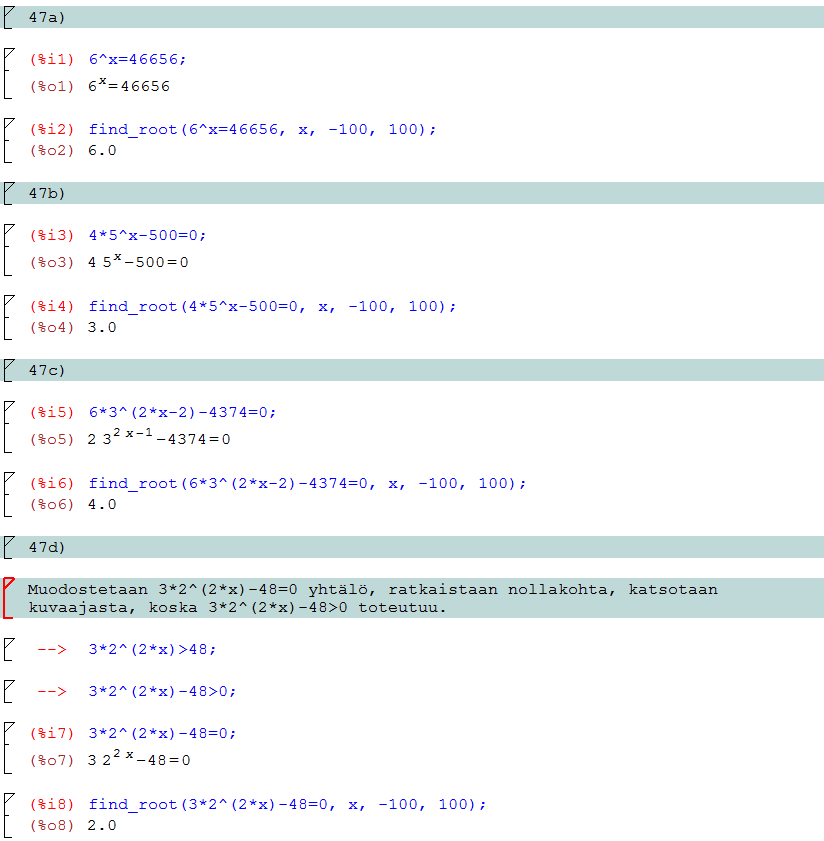
Task: Place cursor in unevaluated input 3*2^(2*x)>48;
Action: pyautogui.click(x=152, y=650)
